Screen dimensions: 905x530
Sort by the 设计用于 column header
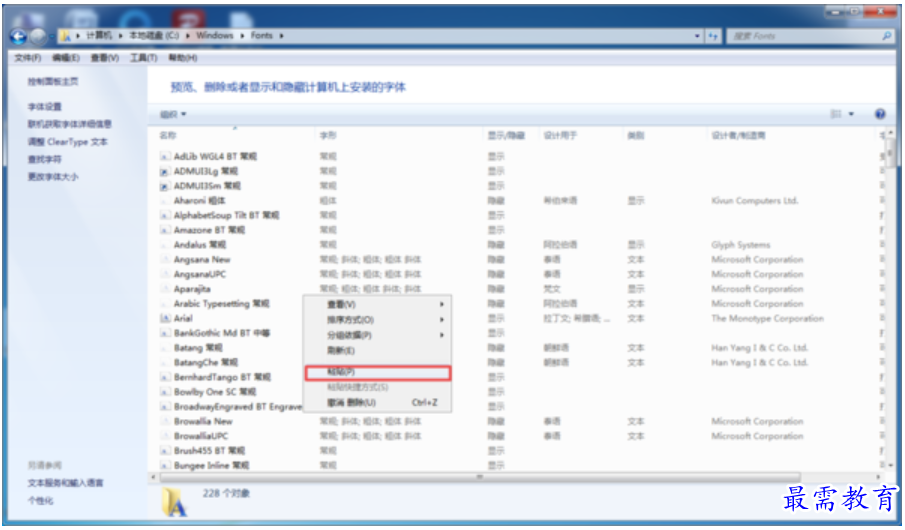pyautogui.click(x=581, y=135)
